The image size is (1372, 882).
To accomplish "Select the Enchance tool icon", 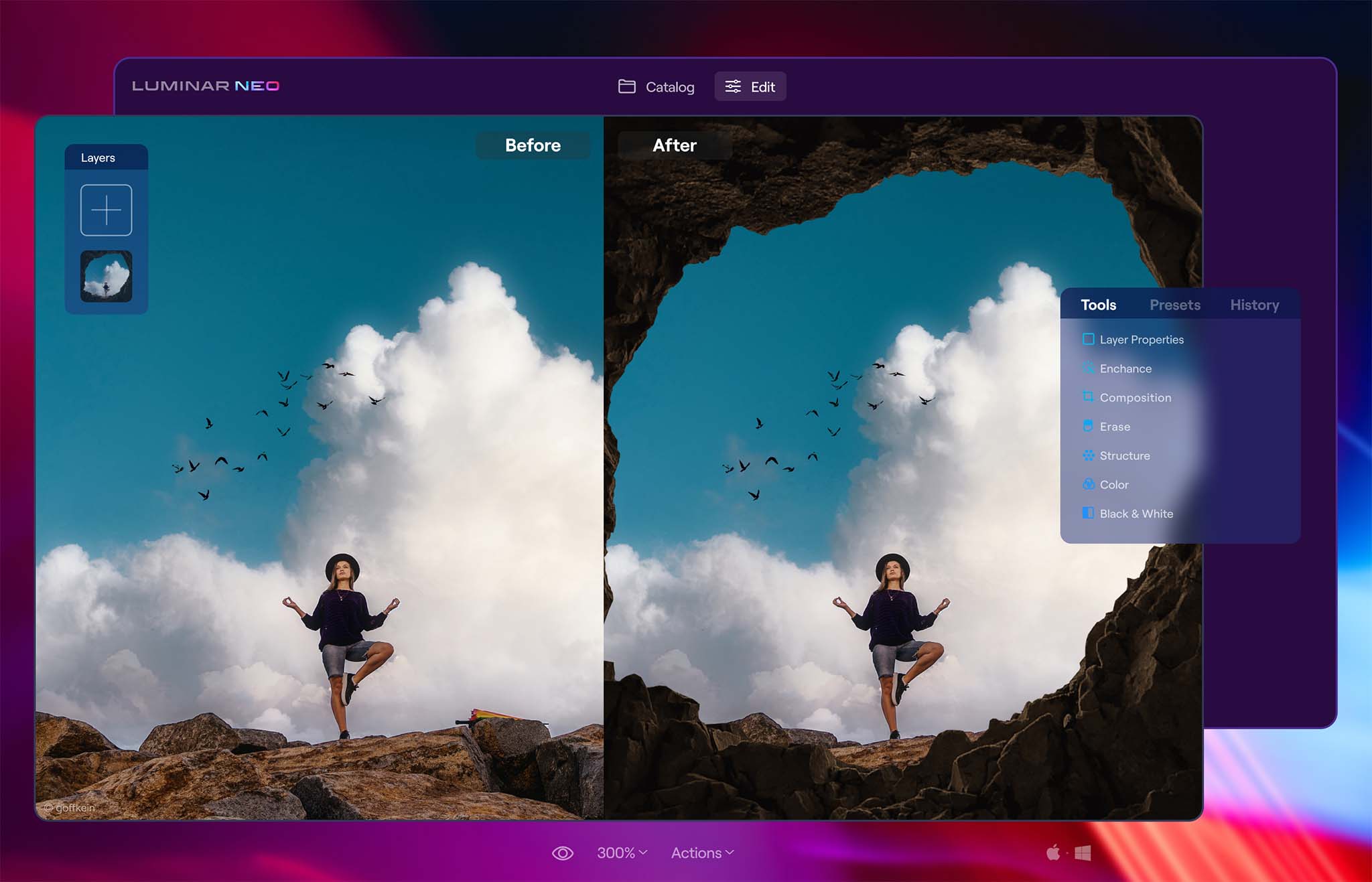I will (x=1089, y=368).
